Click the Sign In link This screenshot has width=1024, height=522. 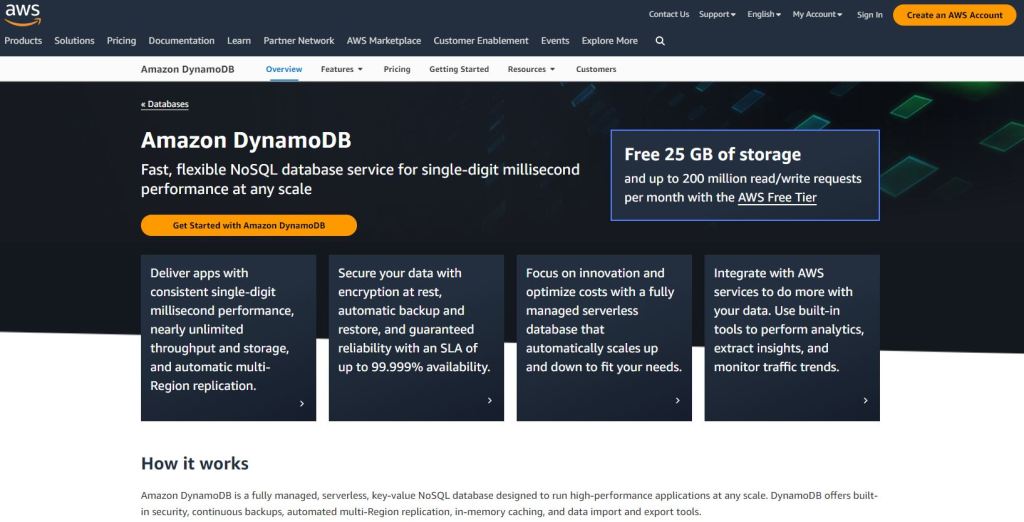tap(869, 14)
